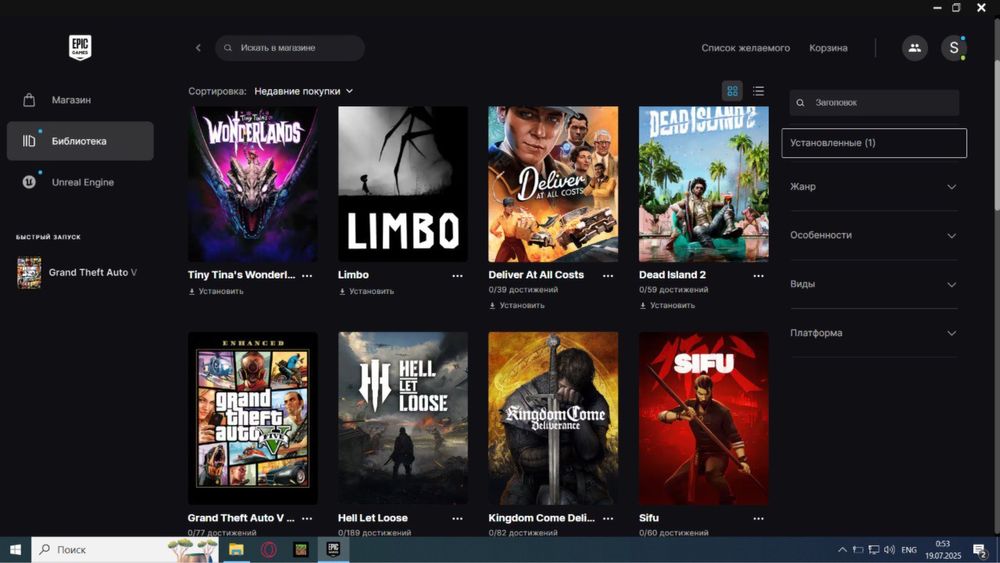This screenshot has height=563, width=1000.
Task: Install Limbo via Установить
Action: (367, 291)
